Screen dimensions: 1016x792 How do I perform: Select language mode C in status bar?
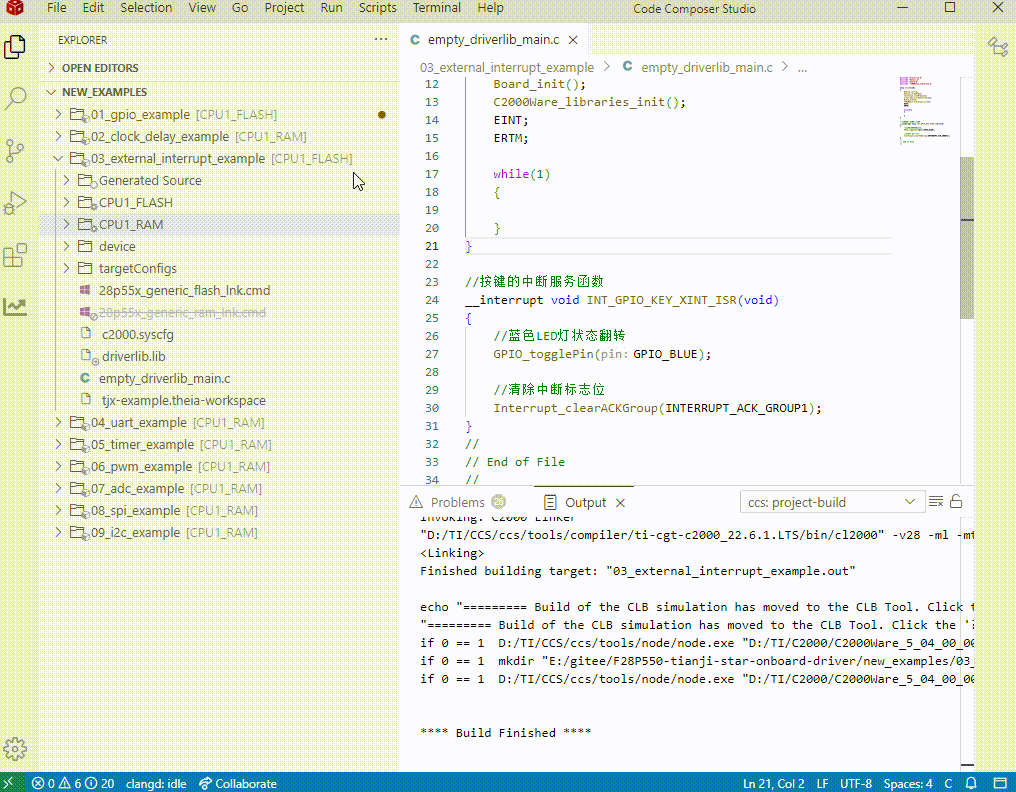[948, 783]
